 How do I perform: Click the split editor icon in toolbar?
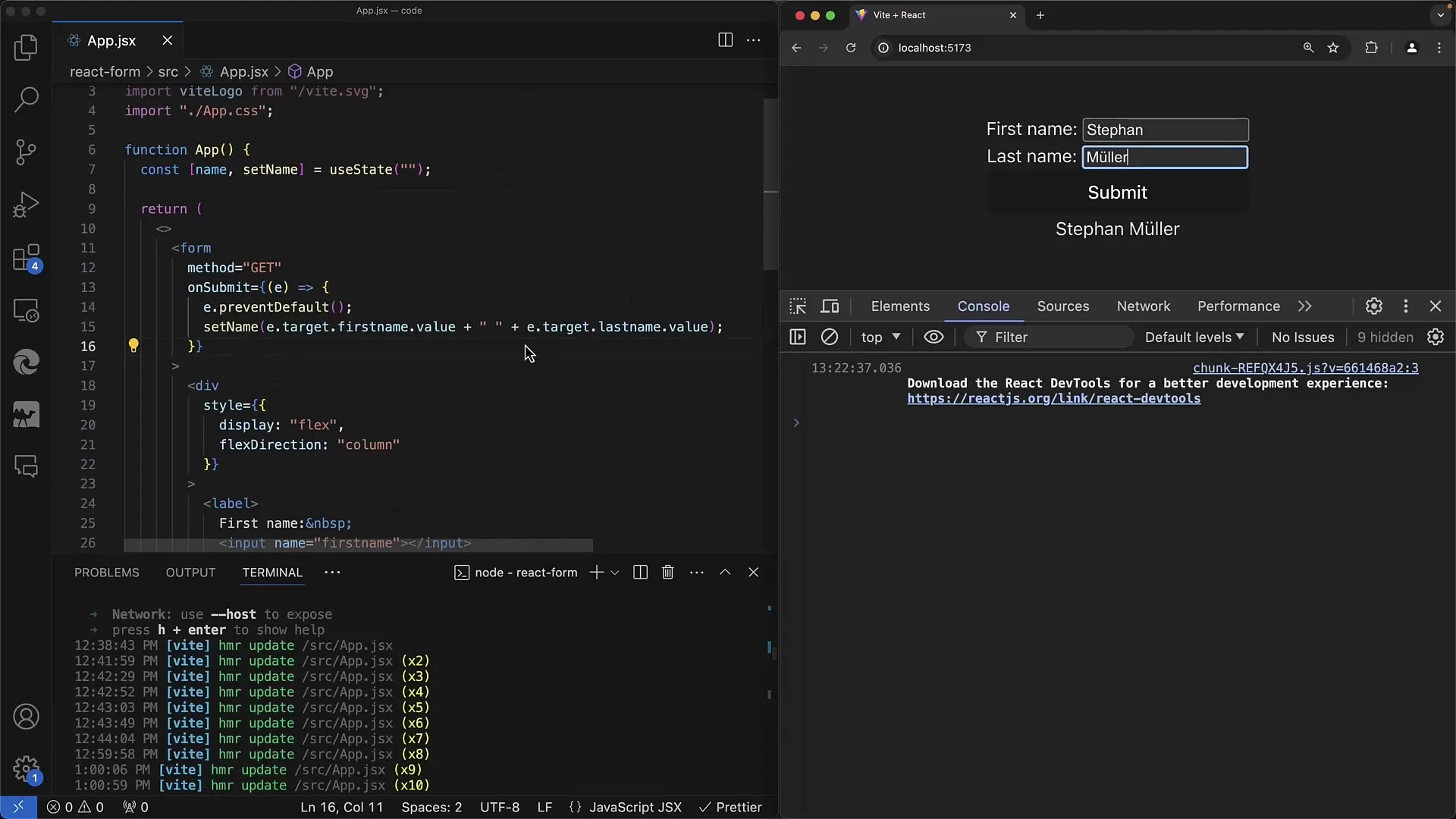tap(725, 40)
